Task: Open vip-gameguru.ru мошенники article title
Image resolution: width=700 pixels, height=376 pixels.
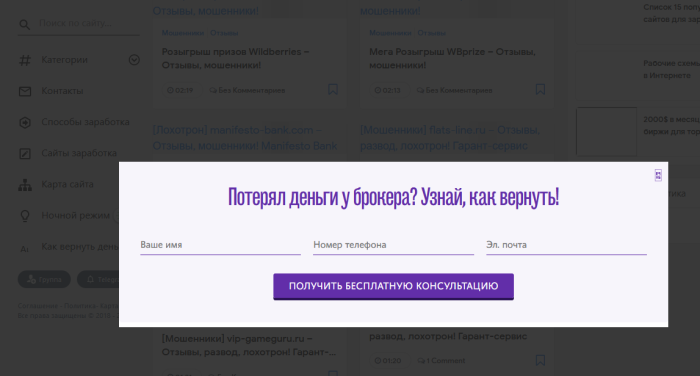Action: pos(249,345)
